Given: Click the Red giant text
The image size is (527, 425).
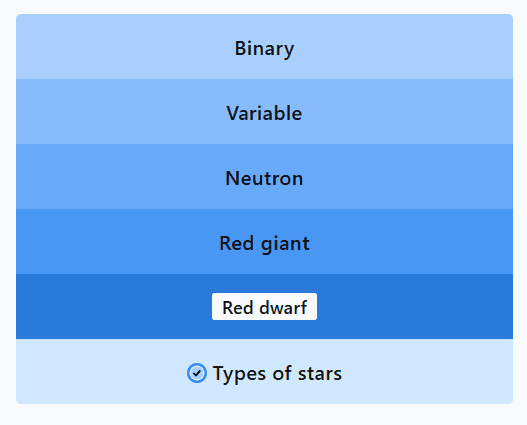Looking at the screenshot, I should pyautogui.click(x=264, y=244).
